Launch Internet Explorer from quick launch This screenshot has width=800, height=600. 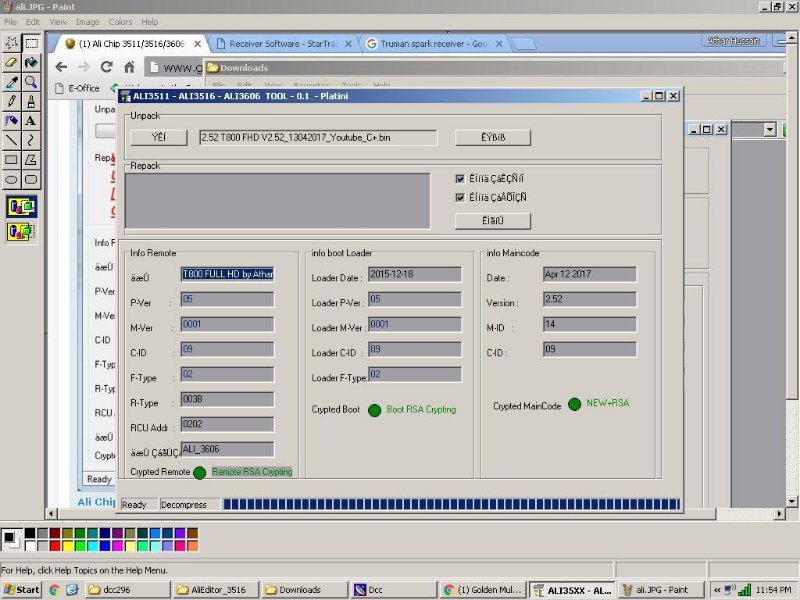(72, 590)
